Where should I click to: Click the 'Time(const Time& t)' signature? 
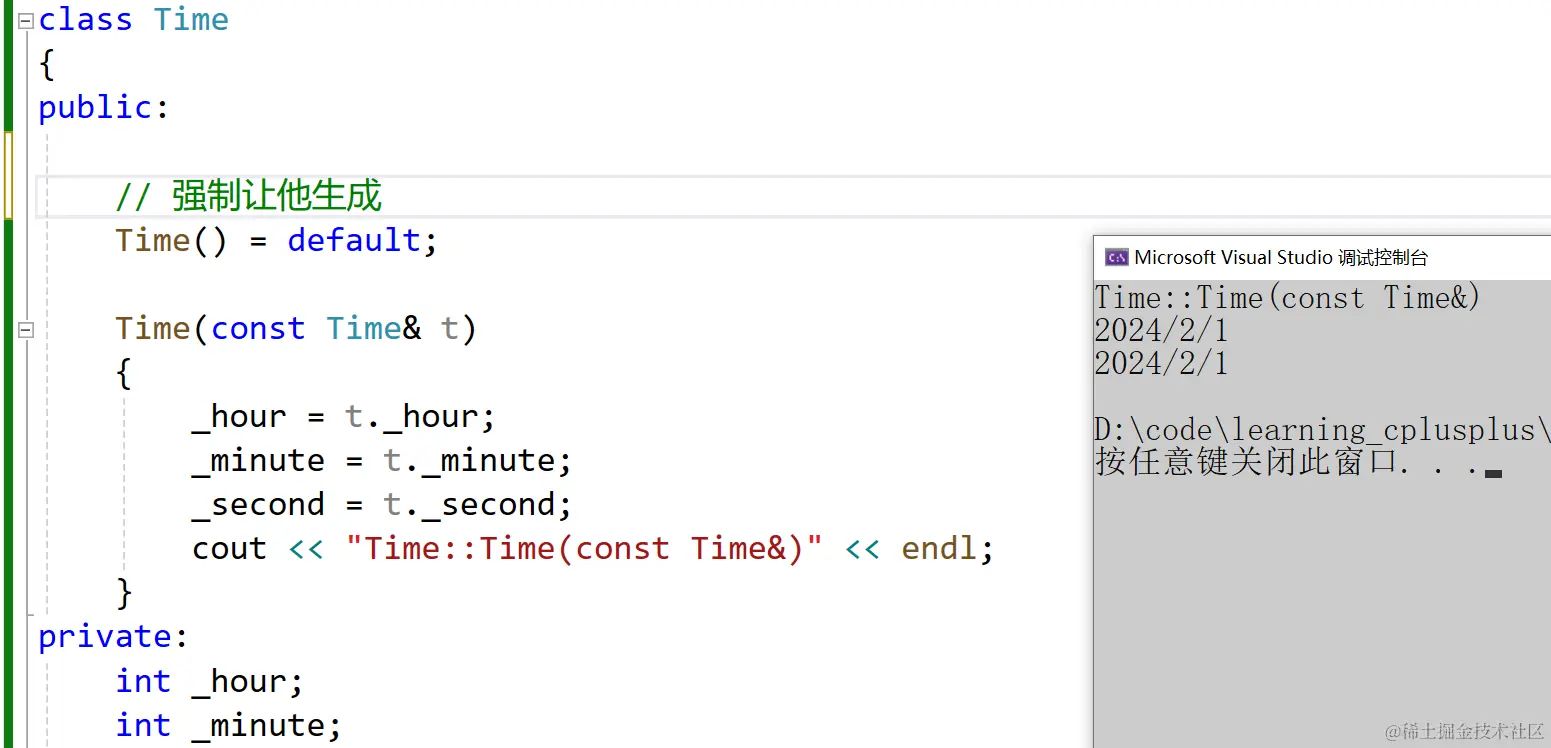[x=296, y=329]
